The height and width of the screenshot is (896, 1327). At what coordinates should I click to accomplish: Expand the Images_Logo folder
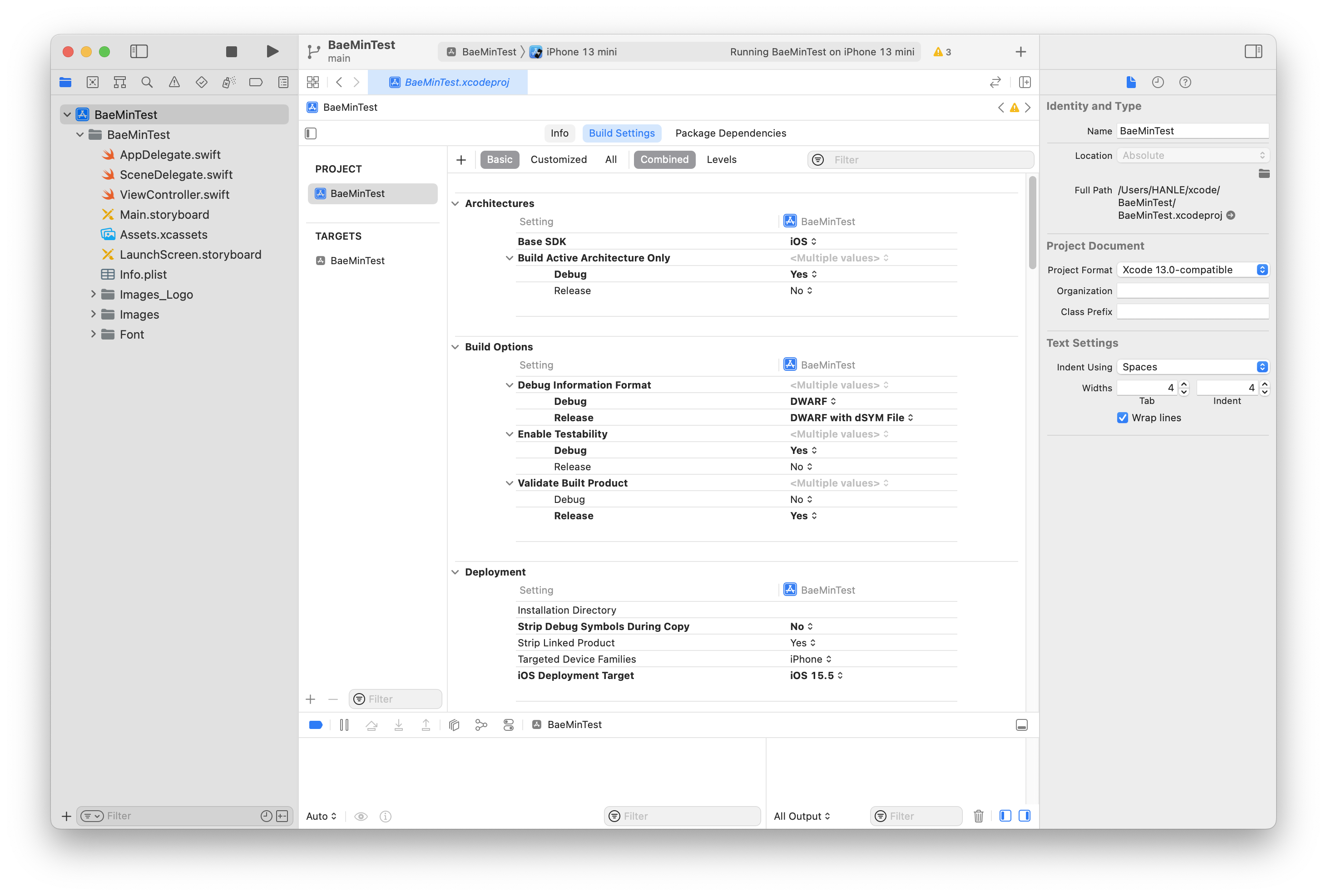(93, 295)
